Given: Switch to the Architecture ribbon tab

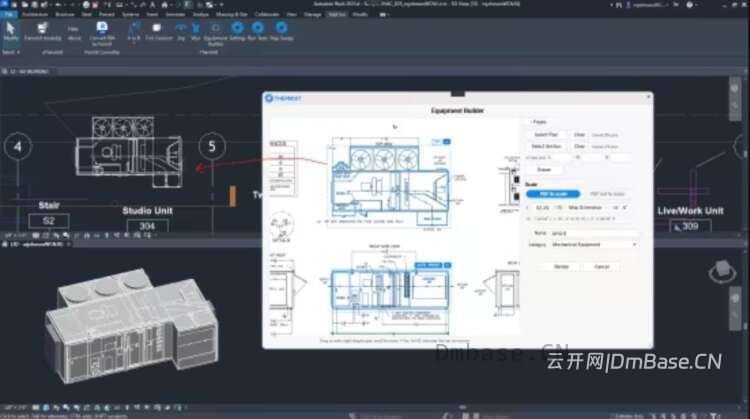Looking at the screenshot, I should pyautogui.click(x=35, y=14).
